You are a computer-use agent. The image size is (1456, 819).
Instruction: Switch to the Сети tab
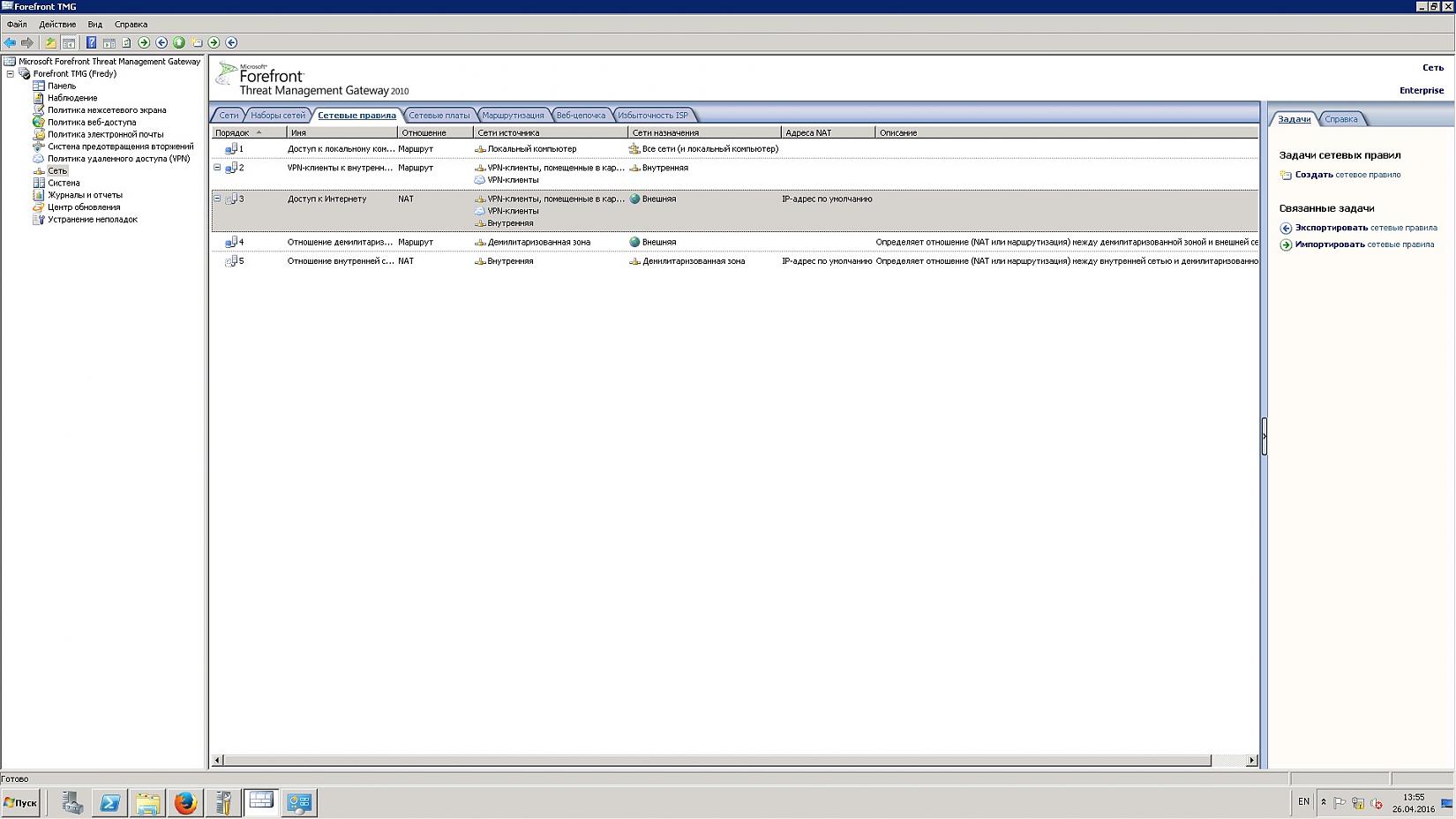(x=229, y=116)
